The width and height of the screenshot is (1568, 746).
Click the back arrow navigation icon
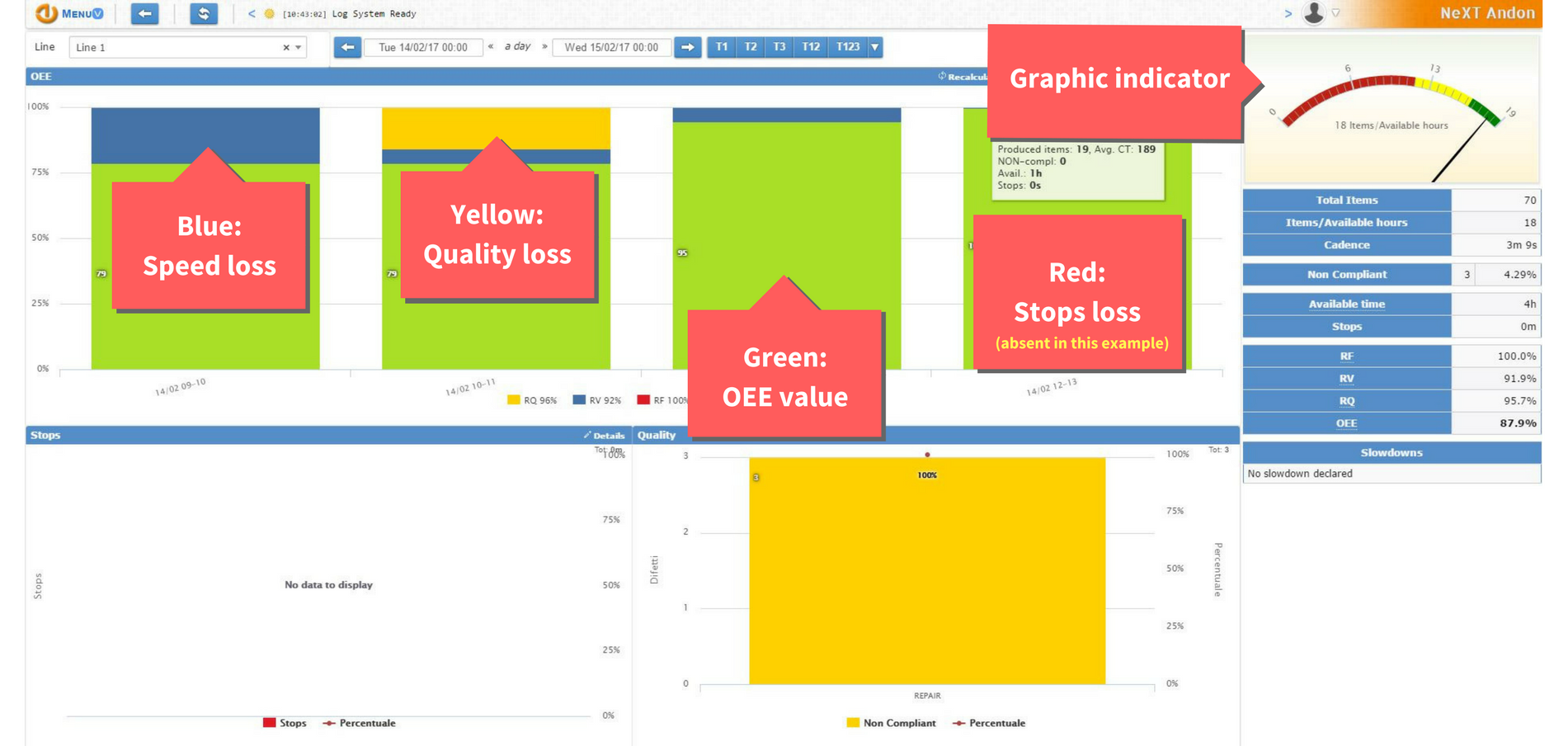(145, 13)
